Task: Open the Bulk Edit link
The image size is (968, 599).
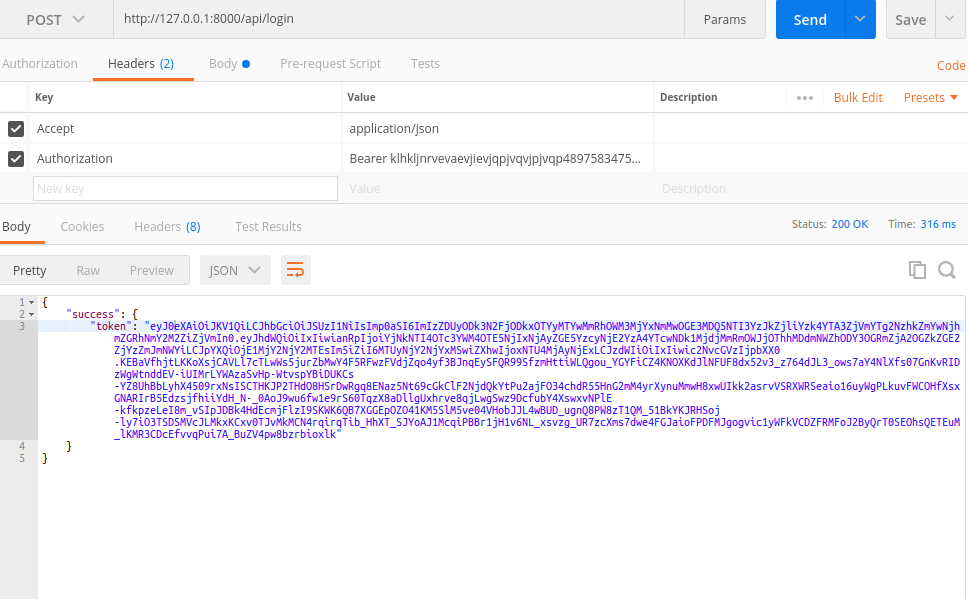Action: 858,98
